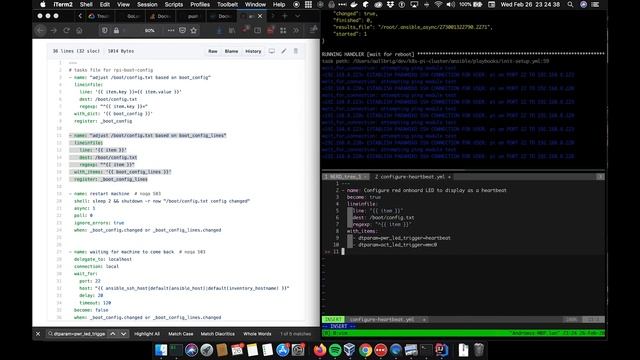
Task: Open the file History
Action: pyautogui.click(x=253, y=51)
